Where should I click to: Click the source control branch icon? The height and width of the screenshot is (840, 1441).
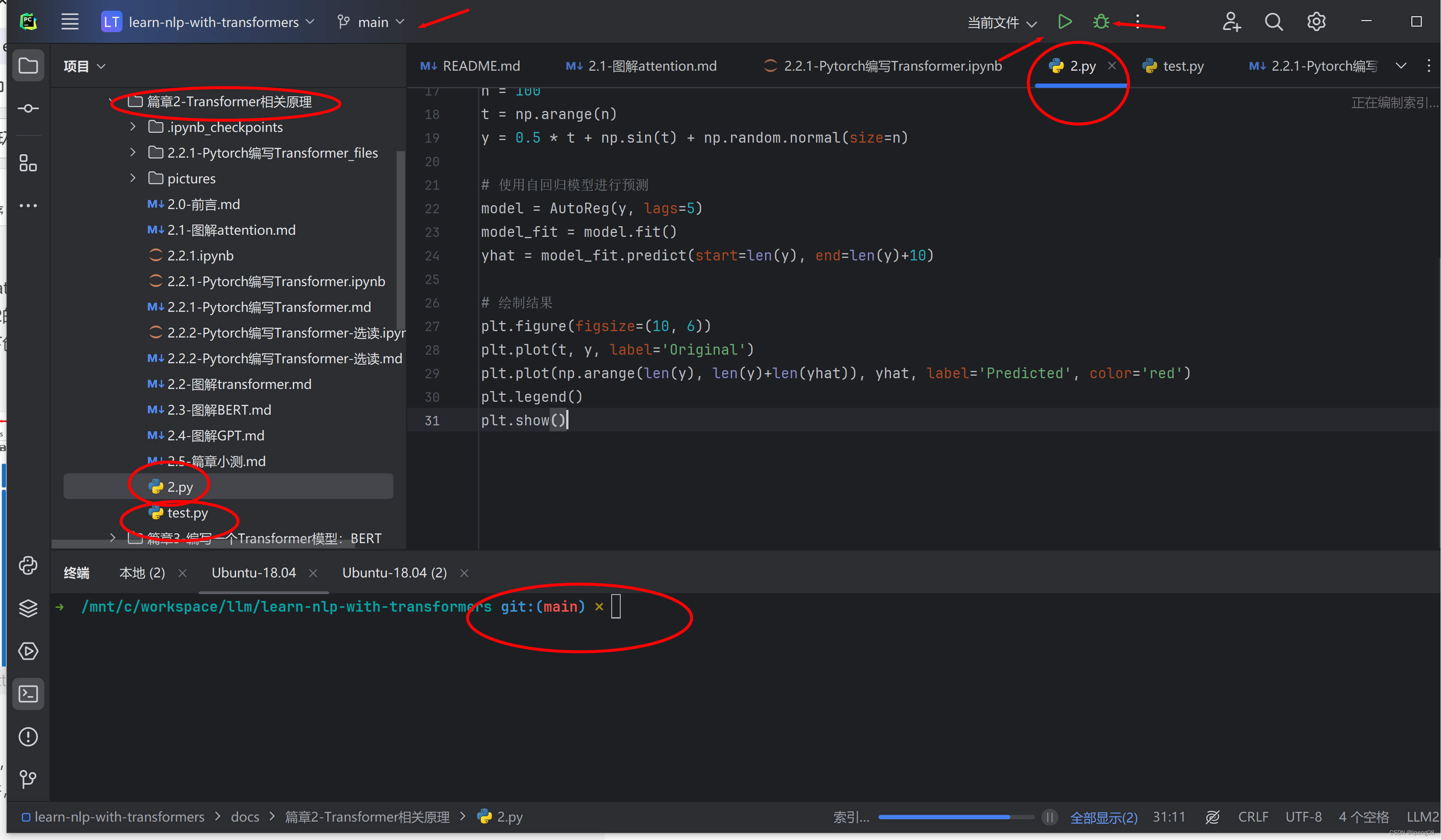tap(344, 22)
